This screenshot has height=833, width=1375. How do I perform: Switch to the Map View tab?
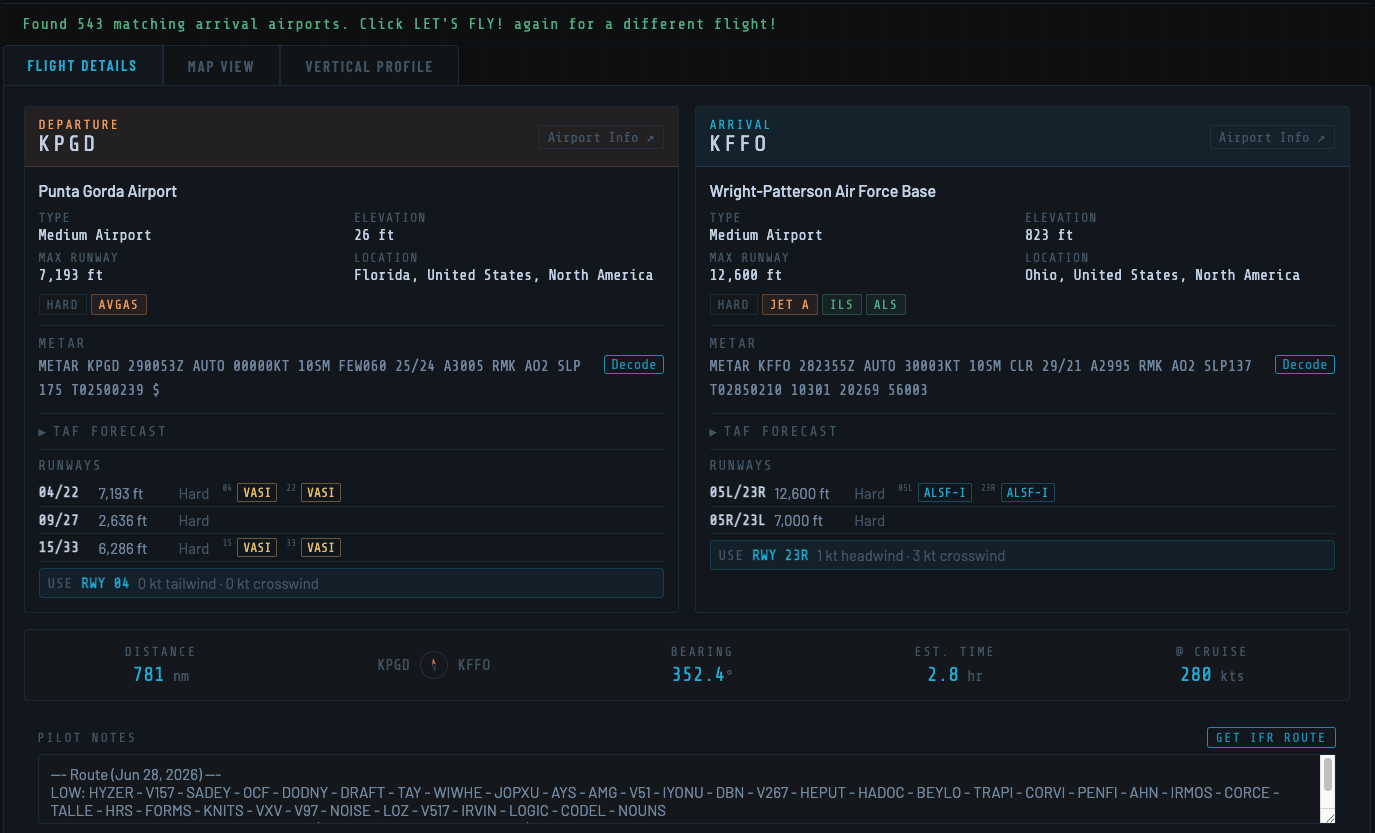coord(221,67)
